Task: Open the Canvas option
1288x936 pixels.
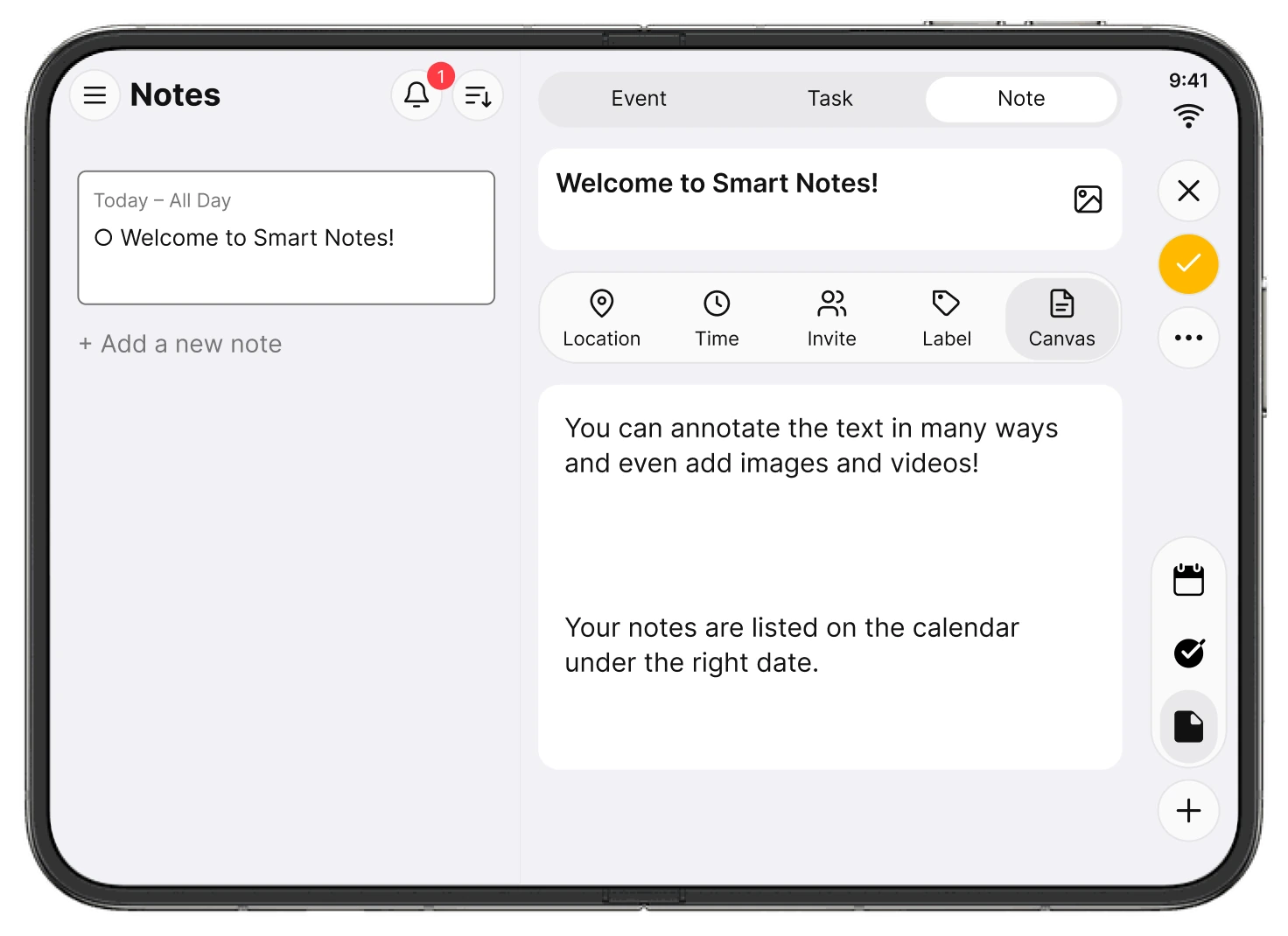Action: pyautogui.click(x=1061, y=318)
